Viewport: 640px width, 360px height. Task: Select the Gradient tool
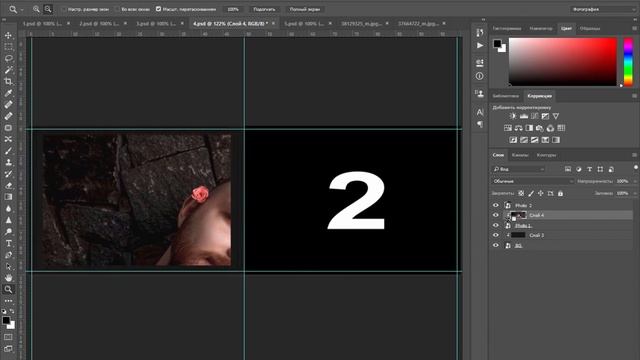coord(8,197)
